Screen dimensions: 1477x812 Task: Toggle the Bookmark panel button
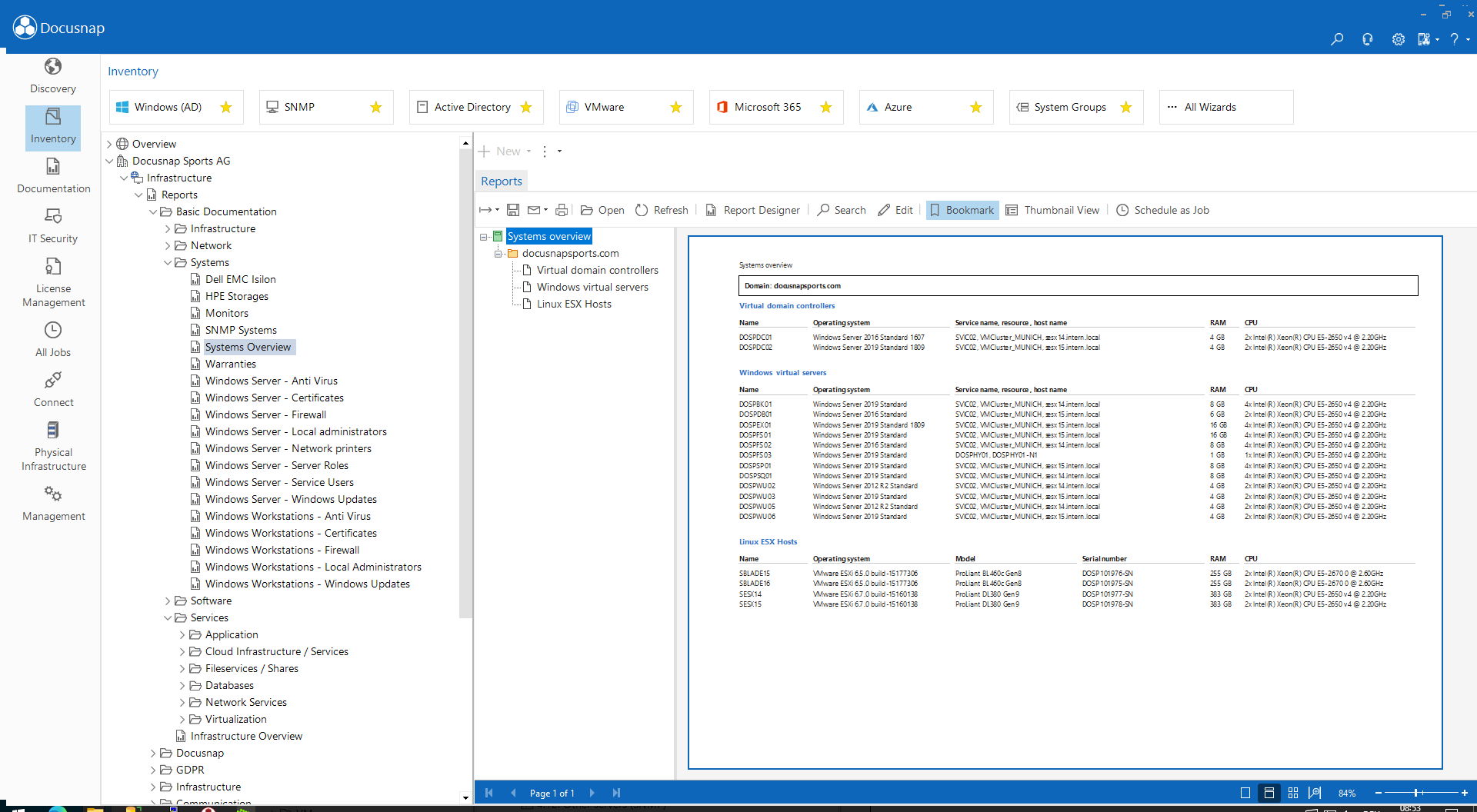tap(962, 210)
